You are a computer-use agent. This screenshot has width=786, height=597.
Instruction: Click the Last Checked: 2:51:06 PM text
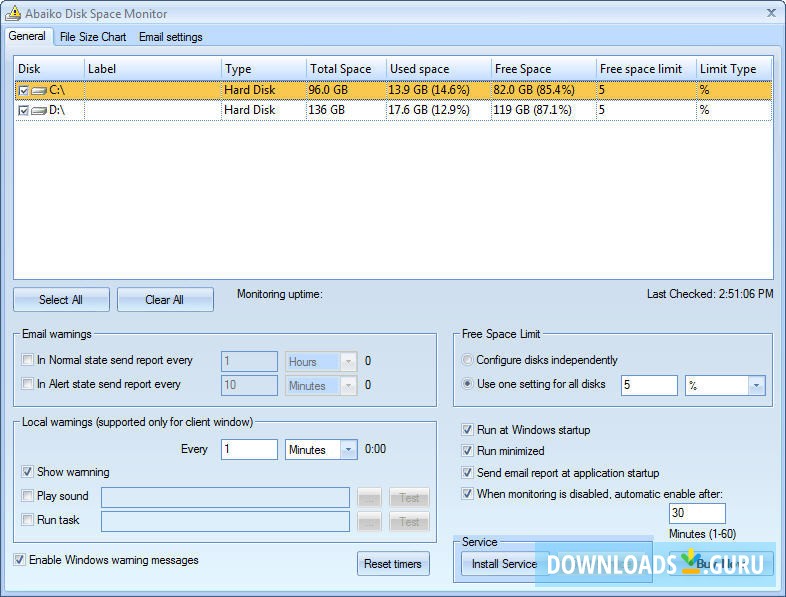point(710,294)
